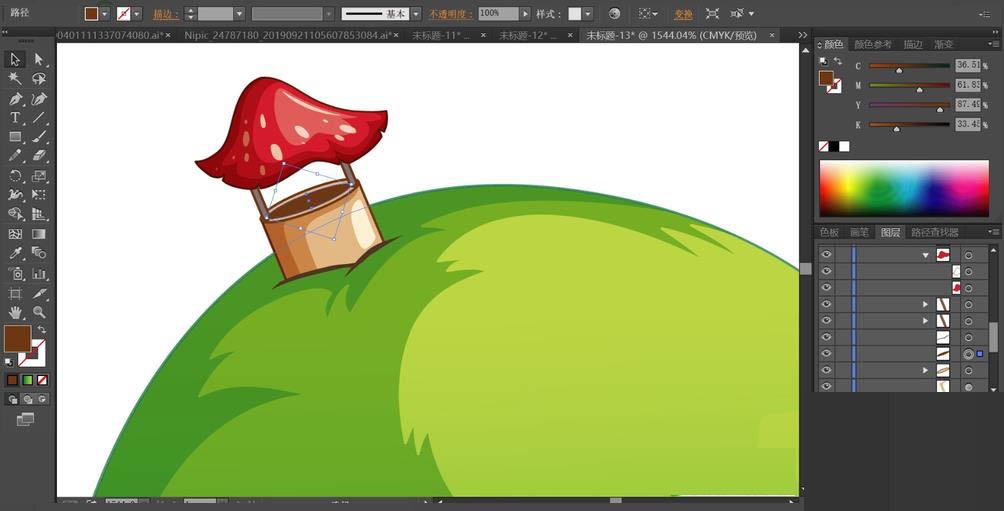Choose the Magic Wand tool
The width and height of the screenshot is (1004, 511).
[15, 79]
